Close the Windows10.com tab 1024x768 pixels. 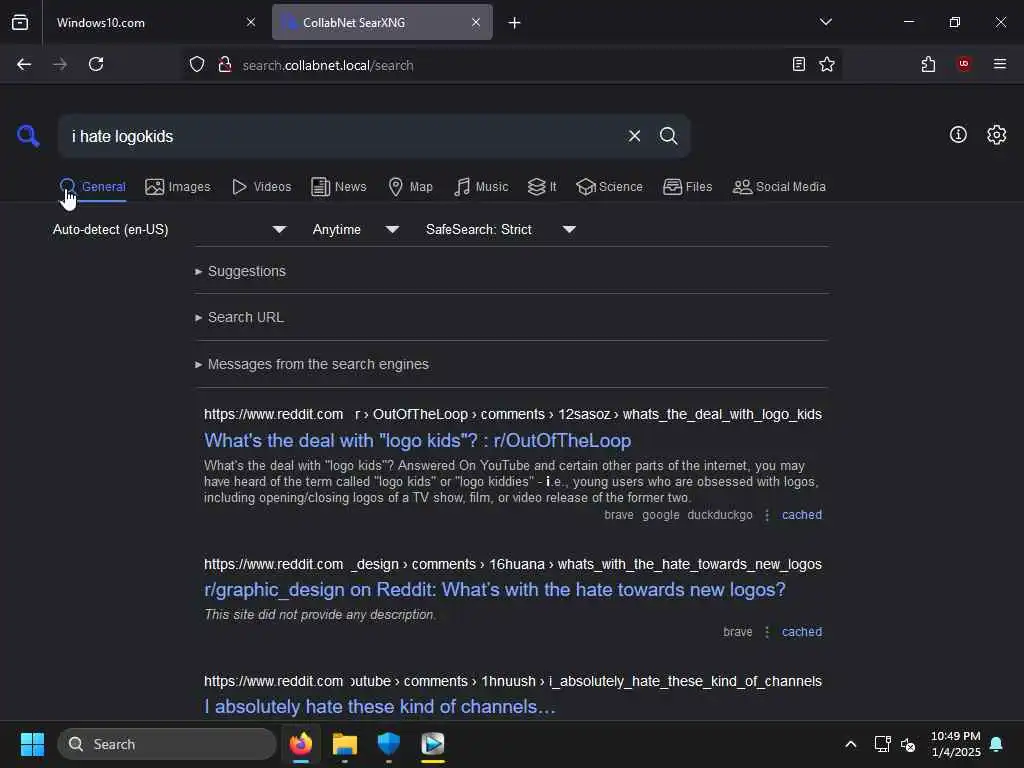(251, 22)
